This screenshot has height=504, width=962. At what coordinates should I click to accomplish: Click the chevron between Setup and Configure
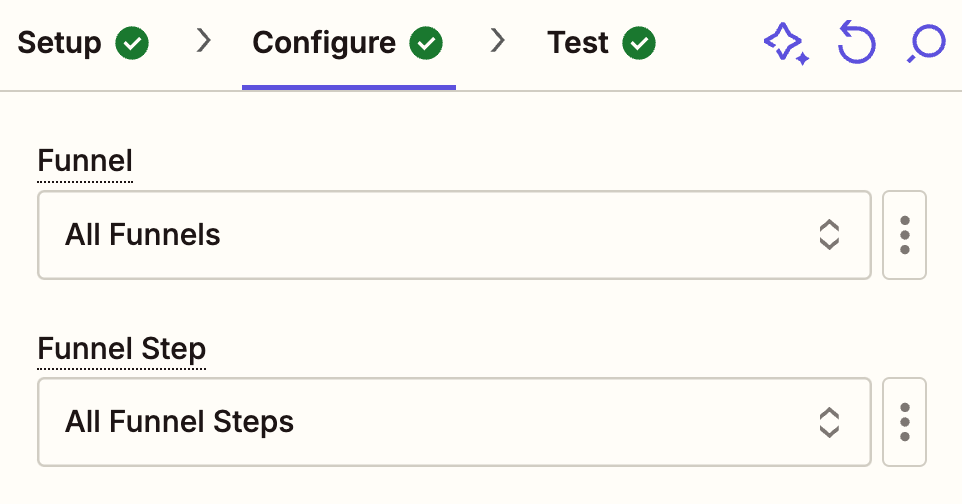coord(204,42)
